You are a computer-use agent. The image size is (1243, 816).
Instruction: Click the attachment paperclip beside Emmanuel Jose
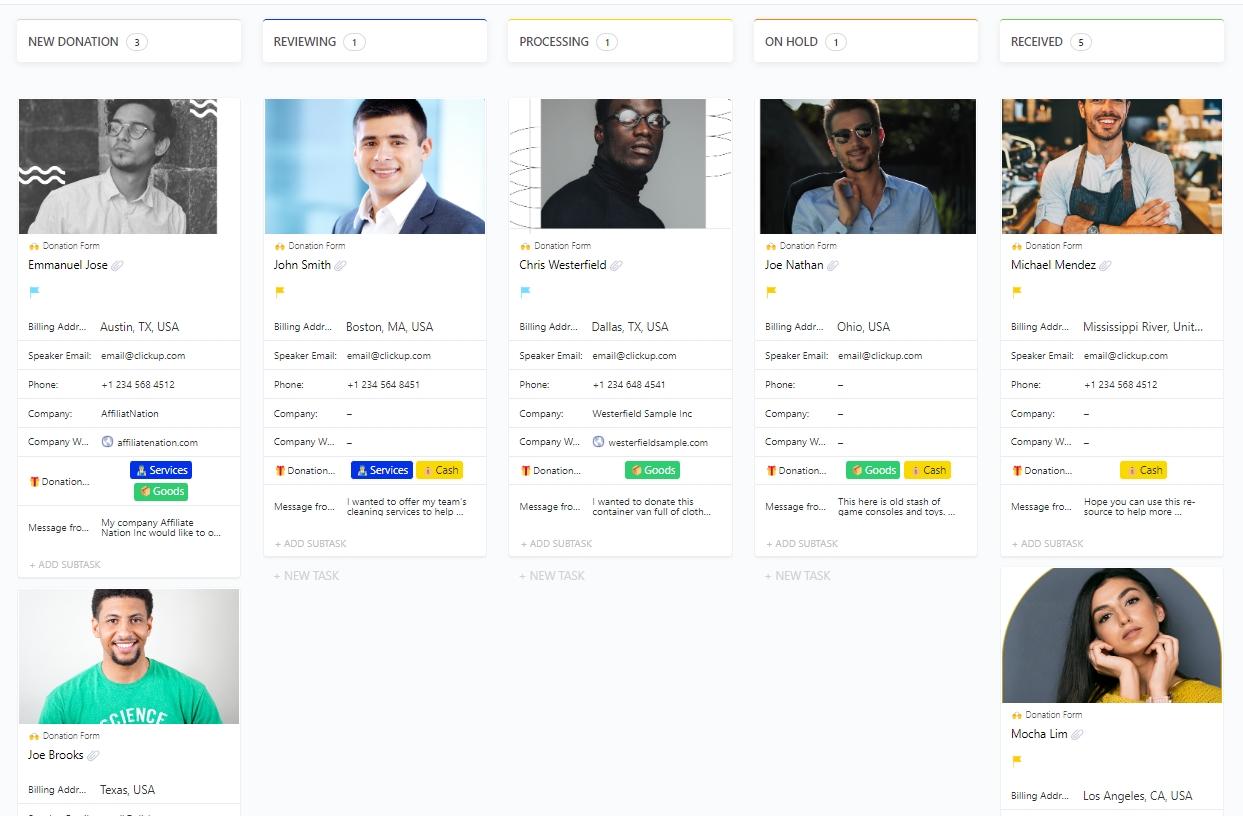pyautogui.click(x=117, y=266)
